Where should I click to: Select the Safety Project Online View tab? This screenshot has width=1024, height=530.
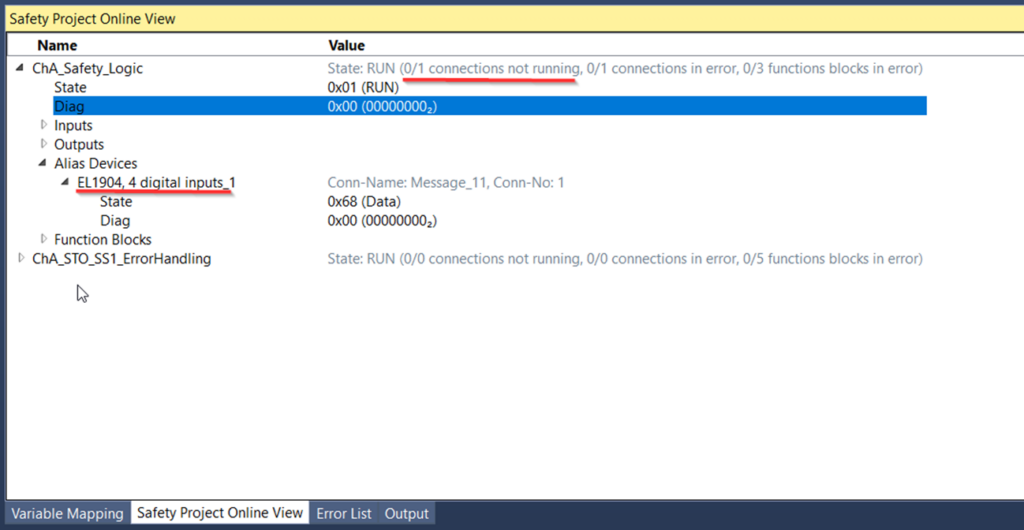point(220,512)
